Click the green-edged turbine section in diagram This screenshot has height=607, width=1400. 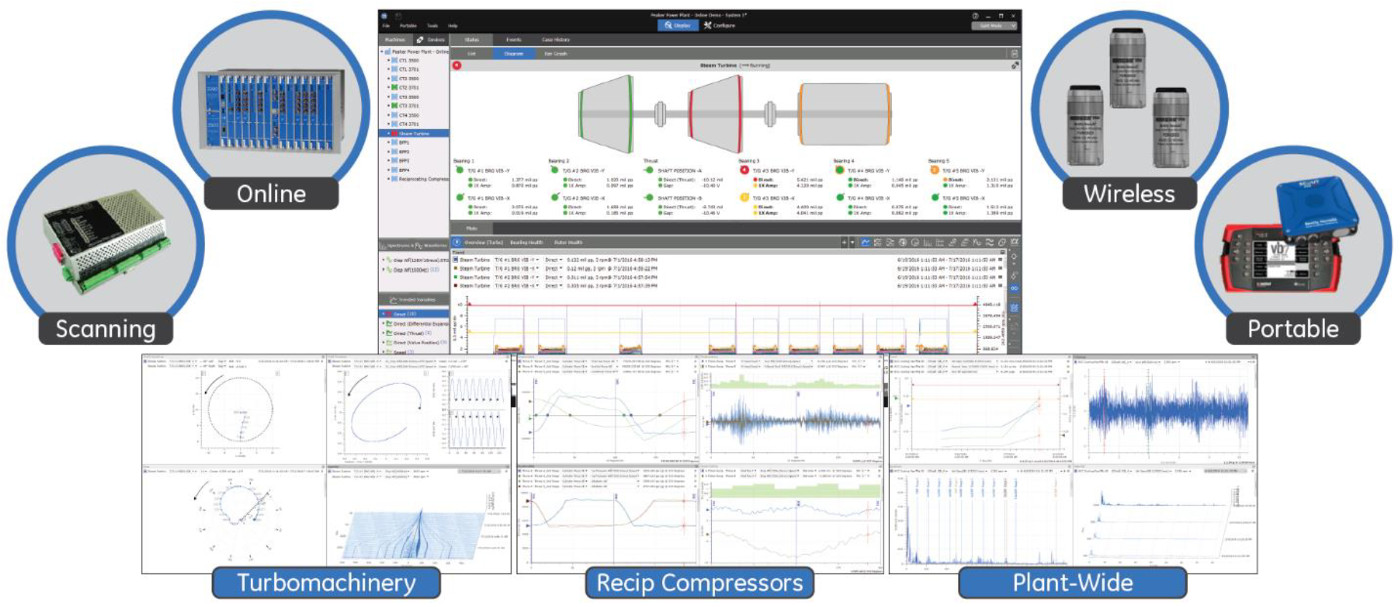(x=605, y=113)
